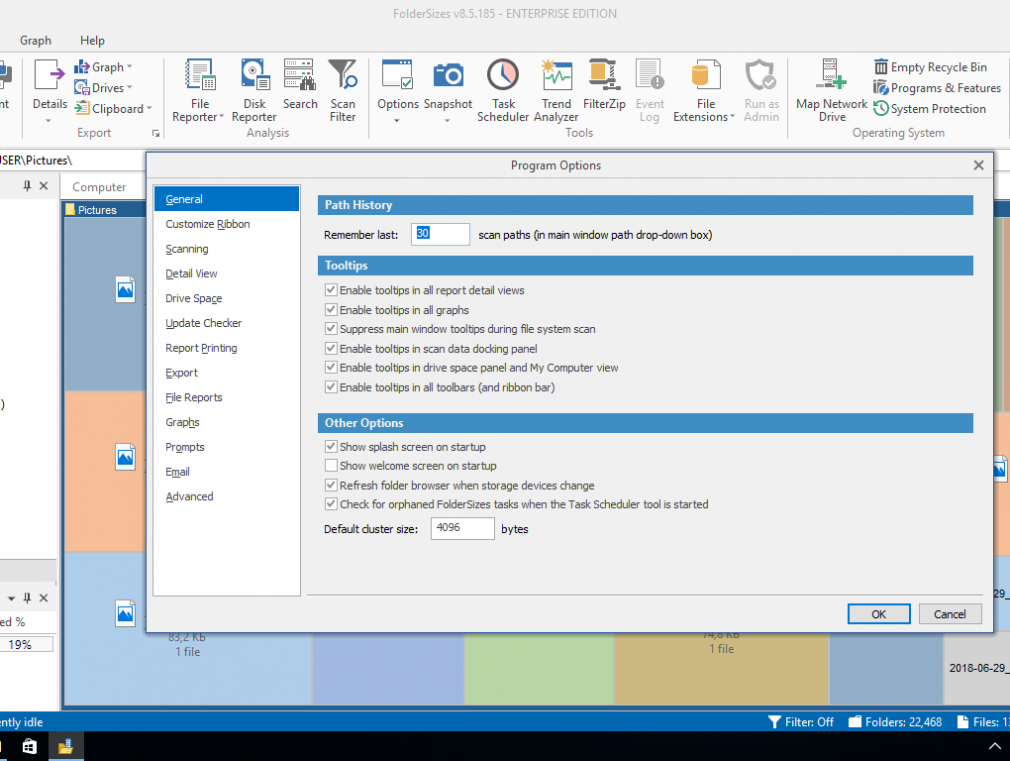Toggle tooltips in scan data docking panel

point(331,348)
